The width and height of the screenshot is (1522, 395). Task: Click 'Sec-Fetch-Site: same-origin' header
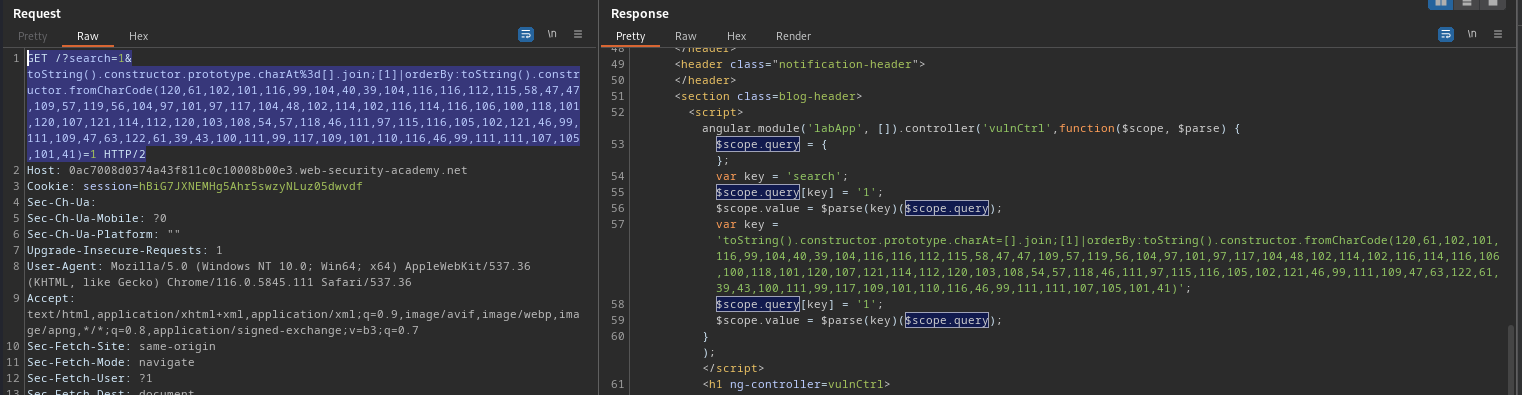pyautogui.click(x=121, y=346)
